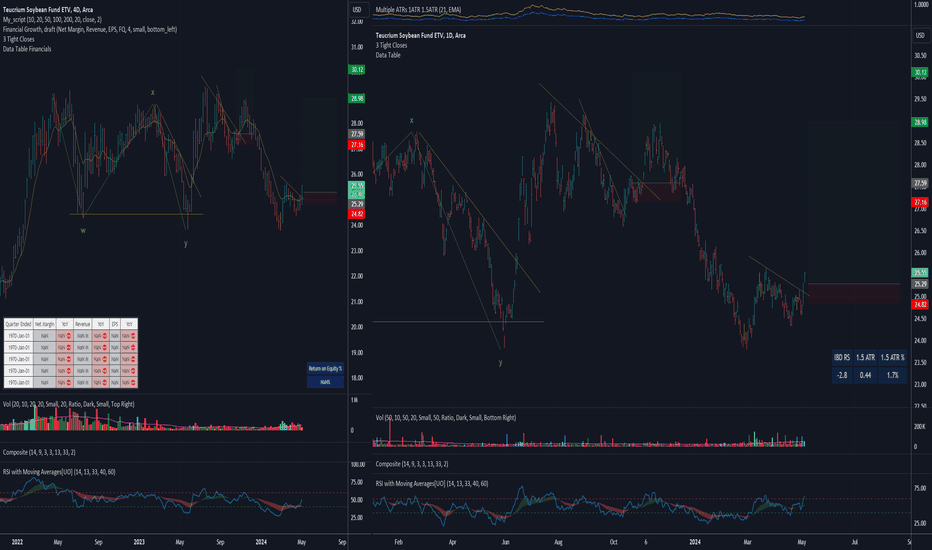Click the Mar label on right time axis
Viewport: 932px width, 550px height.
[748, 542]
